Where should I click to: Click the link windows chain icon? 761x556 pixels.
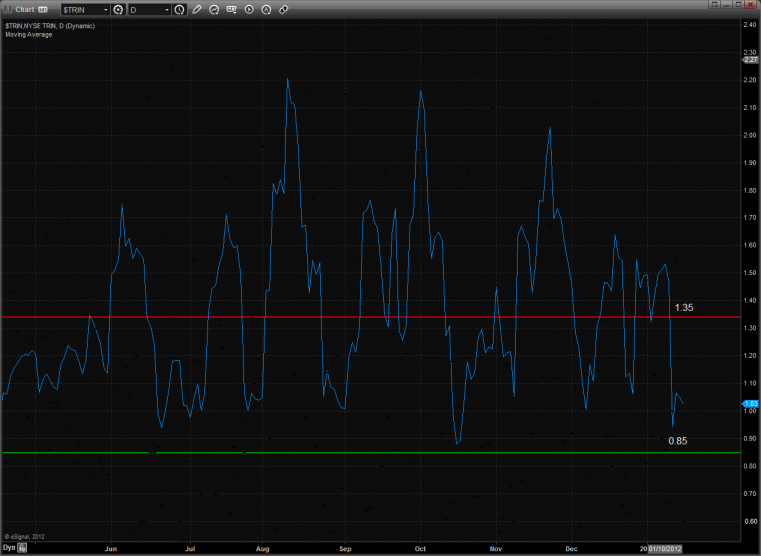click(283, 10)
